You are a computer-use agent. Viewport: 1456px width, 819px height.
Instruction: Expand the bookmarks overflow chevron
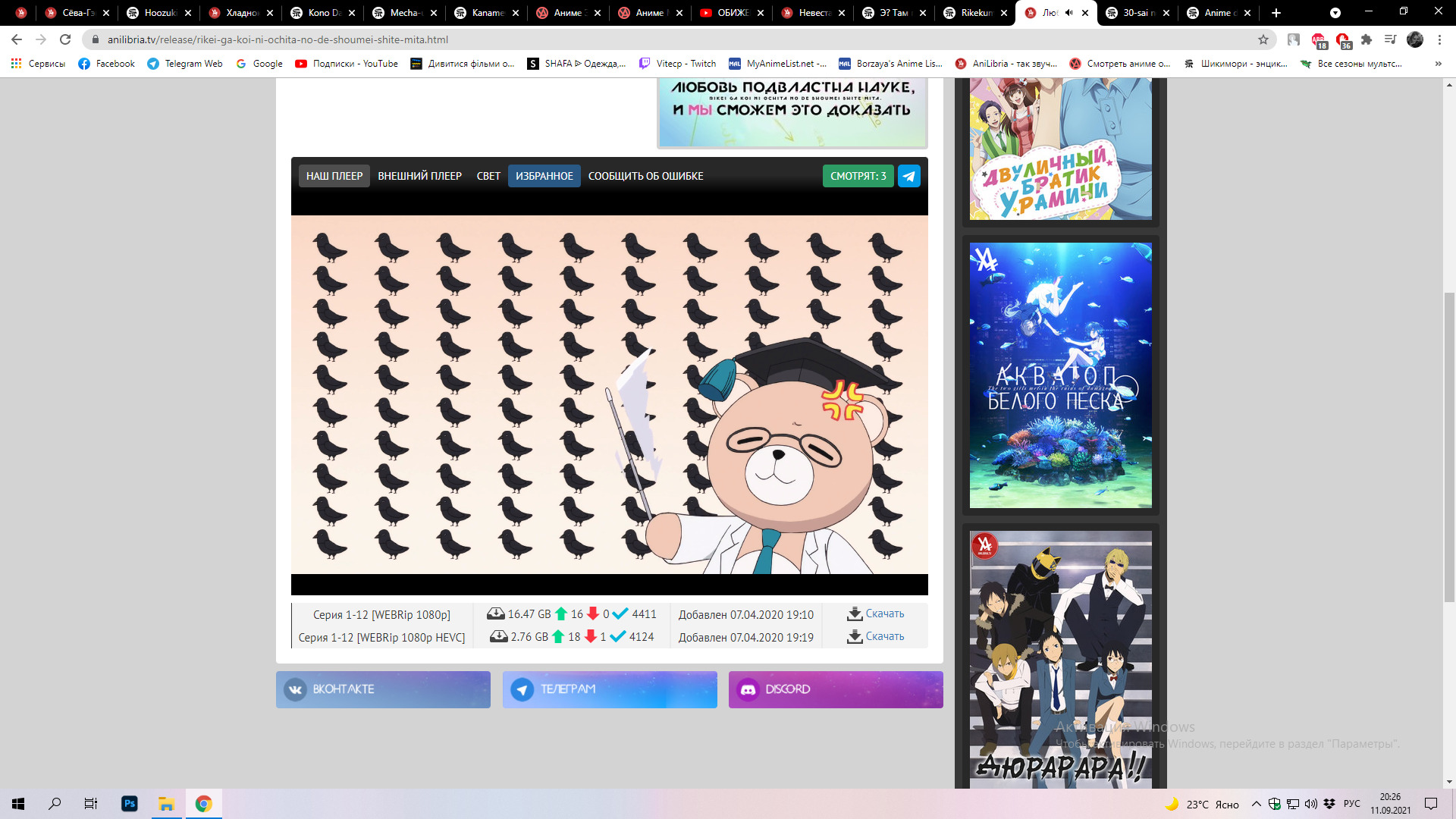point(1438,64)
